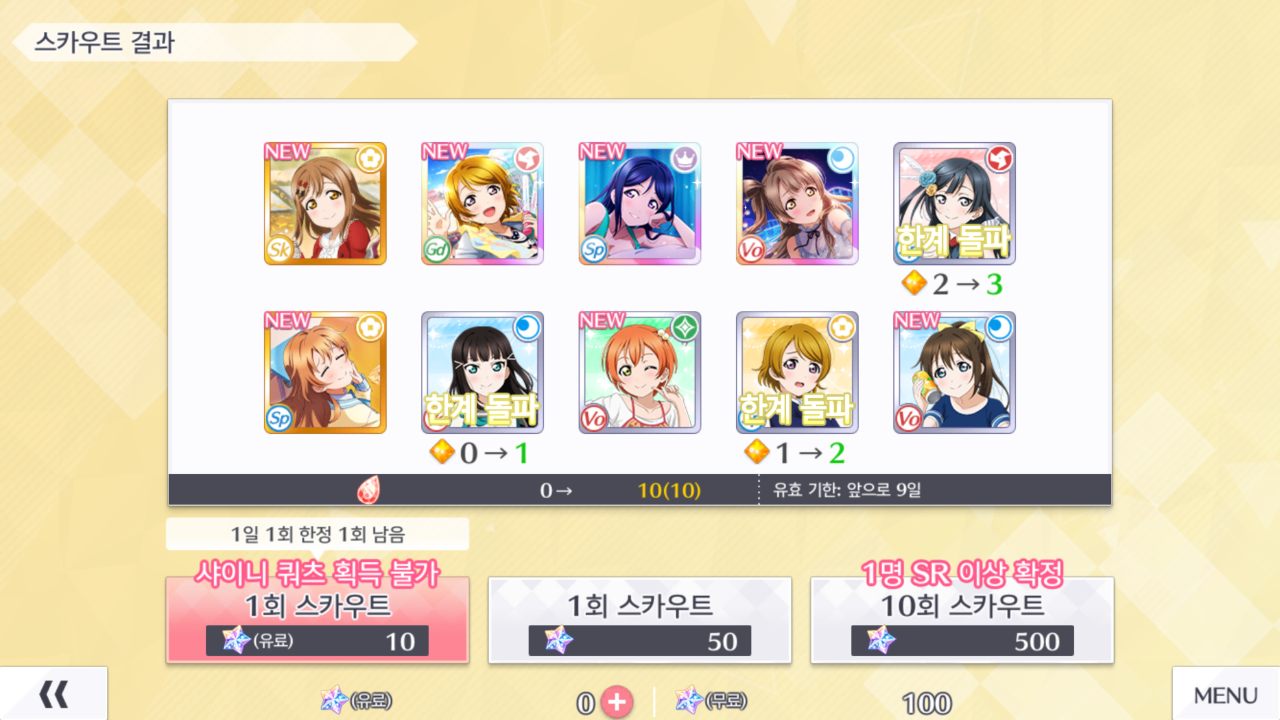Tap the red teardrop Shiny Quartz icon

[x=369, y=490]
